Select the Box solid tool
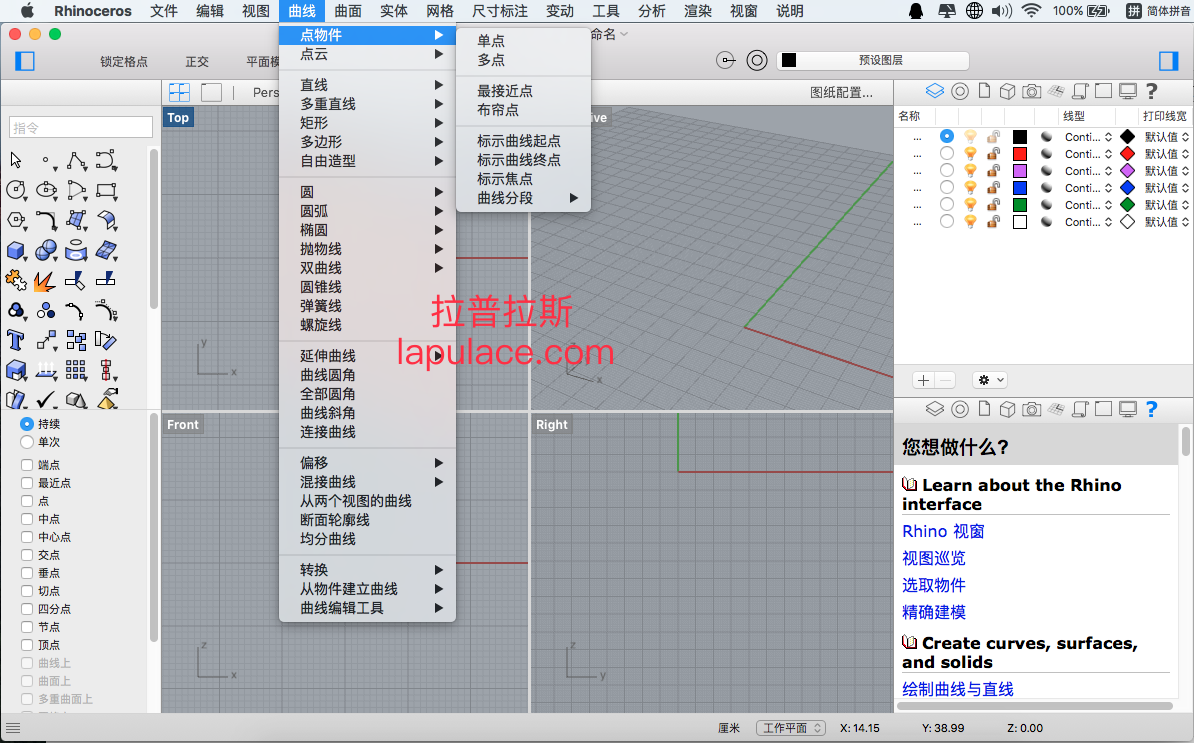Viewport: 1194px width, 743px height. [x=16, y=250]
